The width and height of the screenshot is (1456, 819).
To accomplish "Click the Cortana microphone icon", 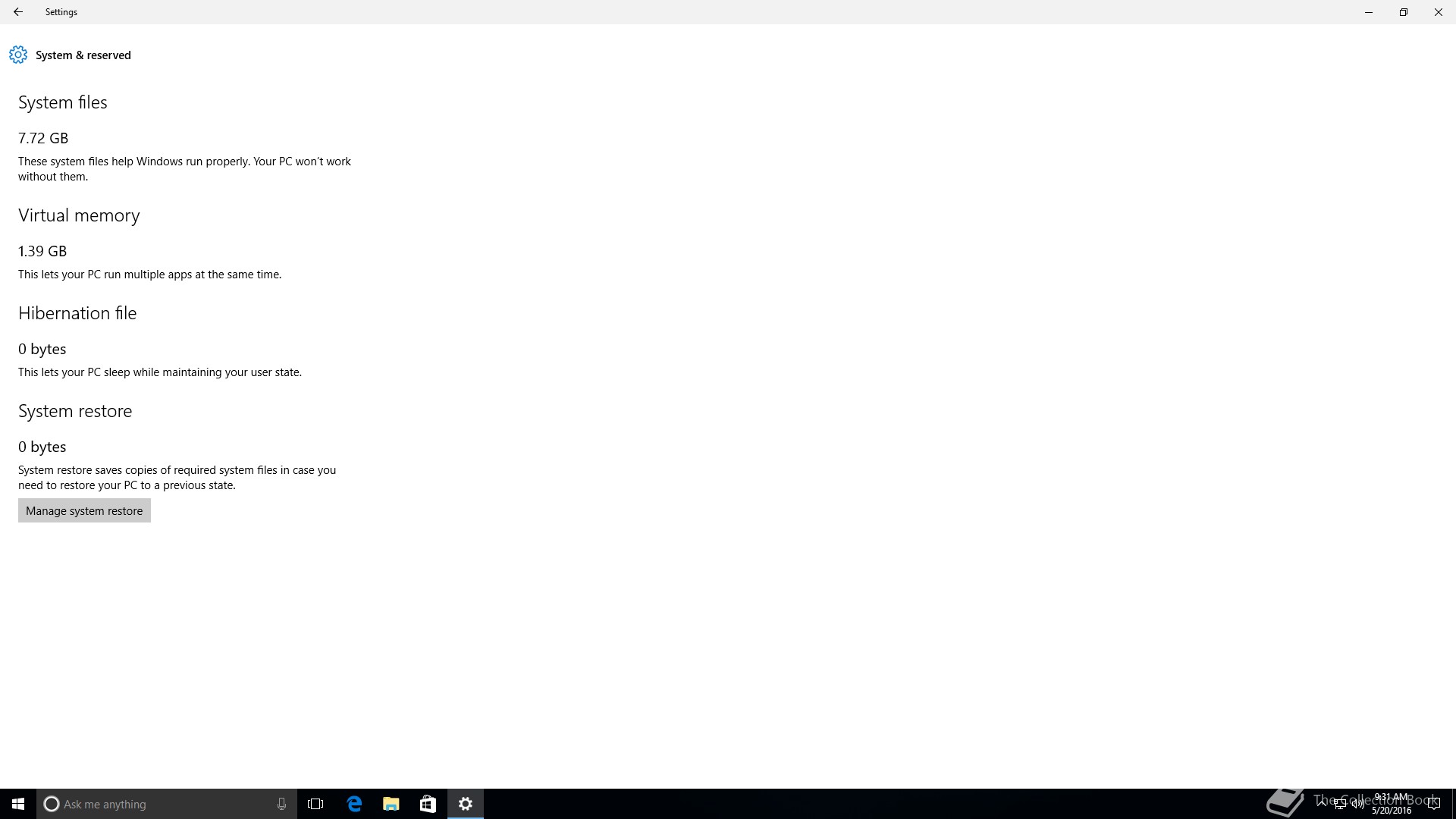I will (x=281, y=804).
